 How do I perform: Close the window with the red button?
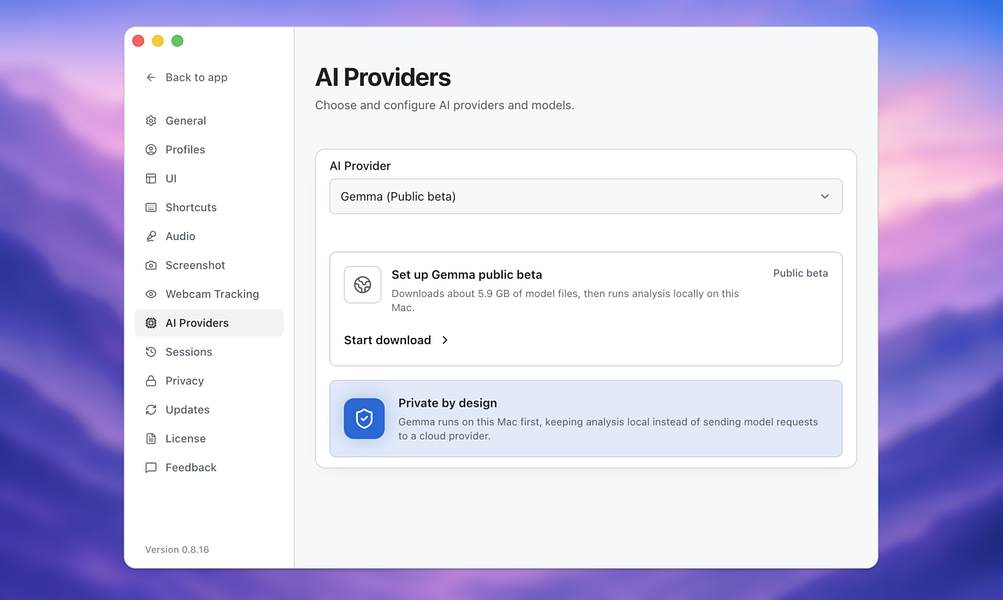[138, 41]
